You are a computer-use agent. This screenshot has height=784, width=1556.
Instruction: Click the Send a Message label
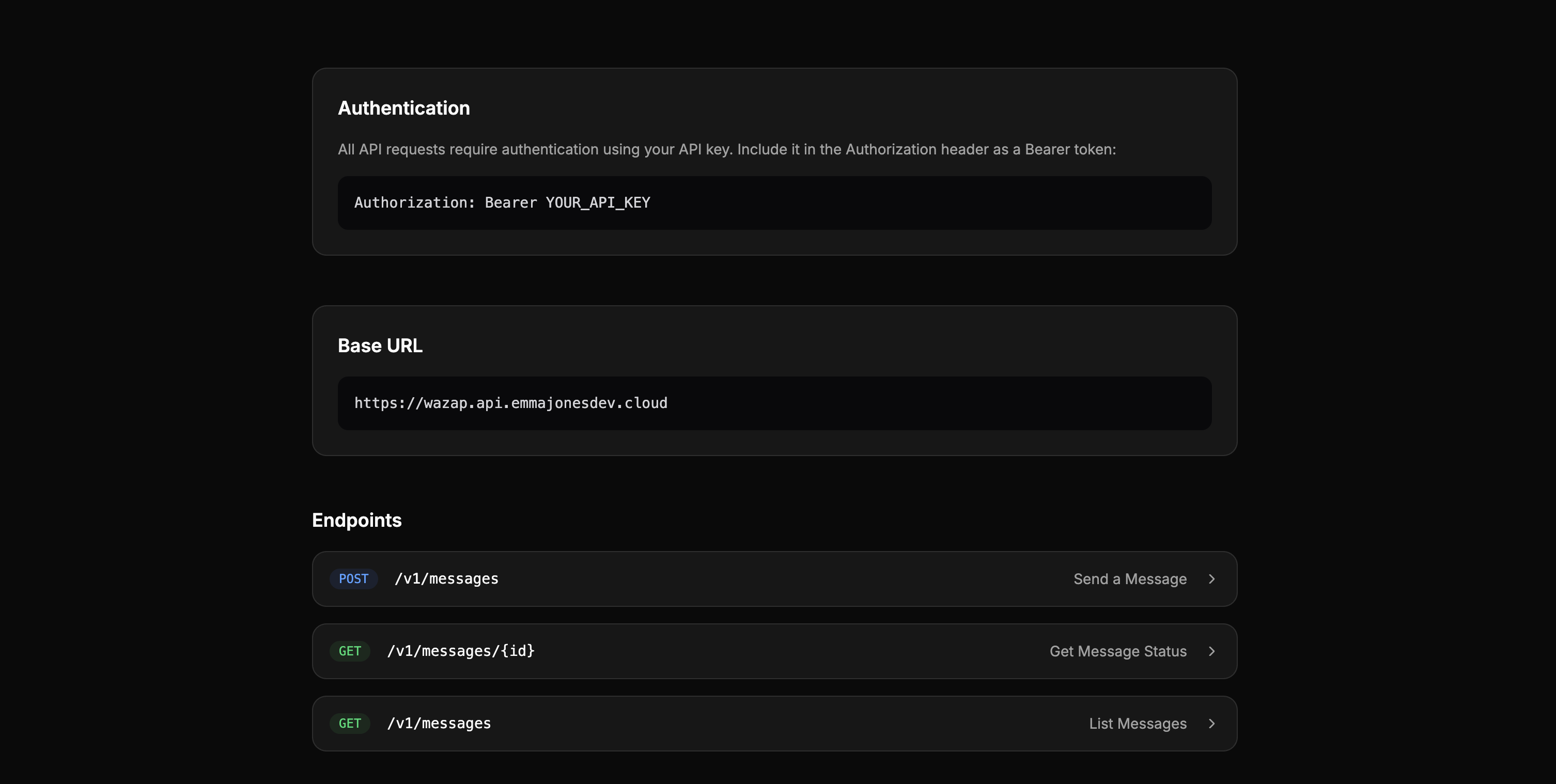pos(1130,578)
